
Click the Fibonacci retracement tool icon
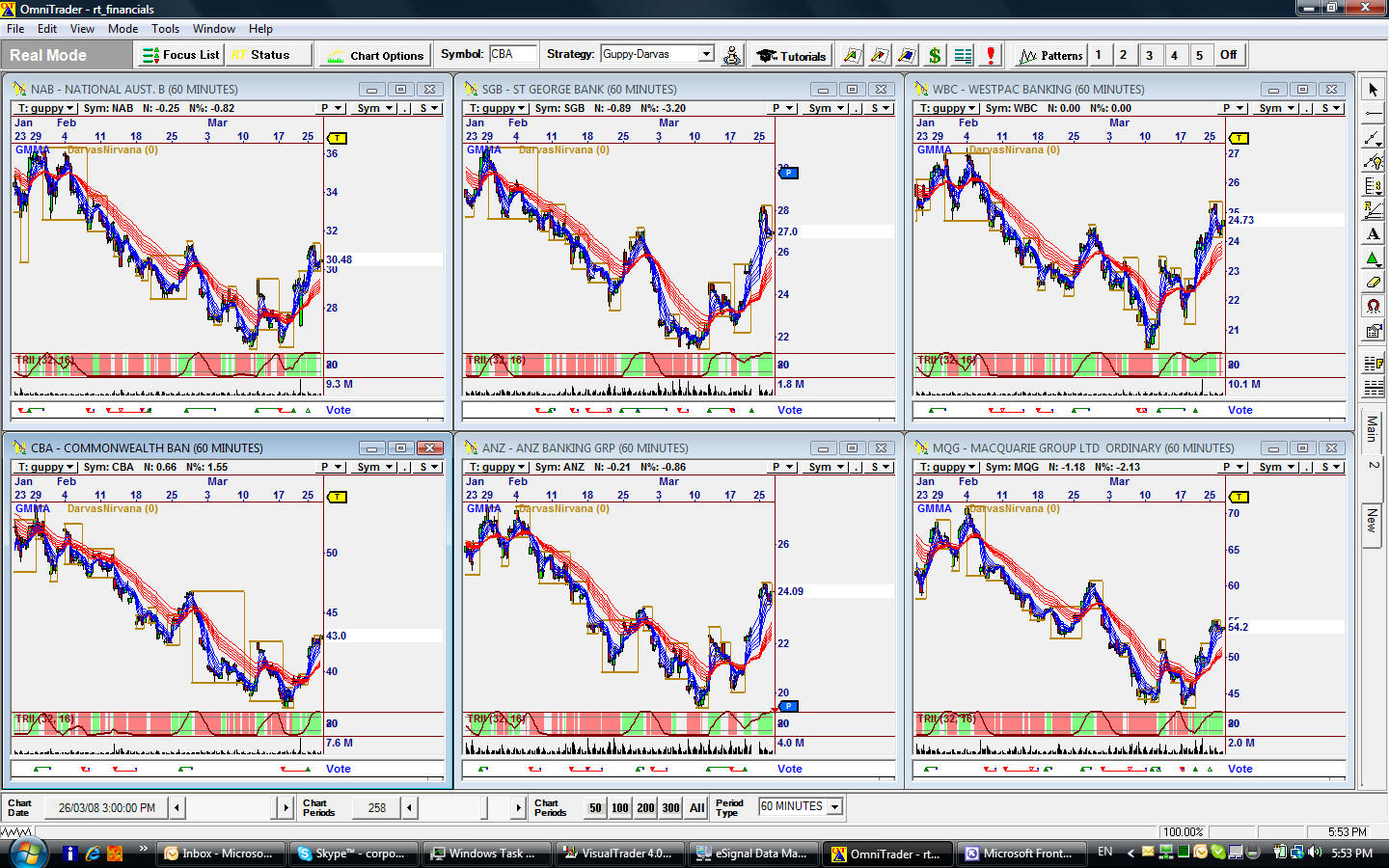point(1373,186)
